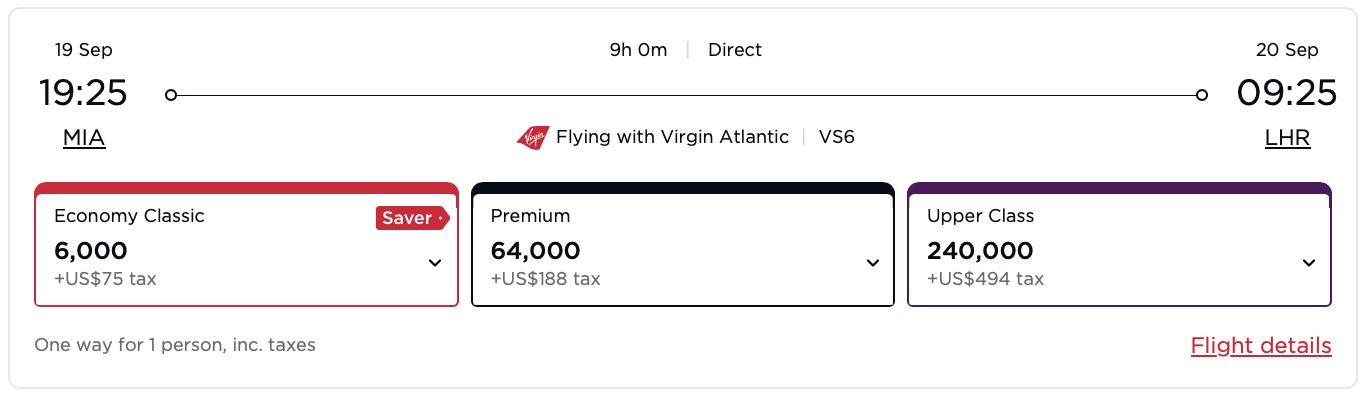Click the VS6 flight number
Screen dimensions: 1364x398
[836, 137]
